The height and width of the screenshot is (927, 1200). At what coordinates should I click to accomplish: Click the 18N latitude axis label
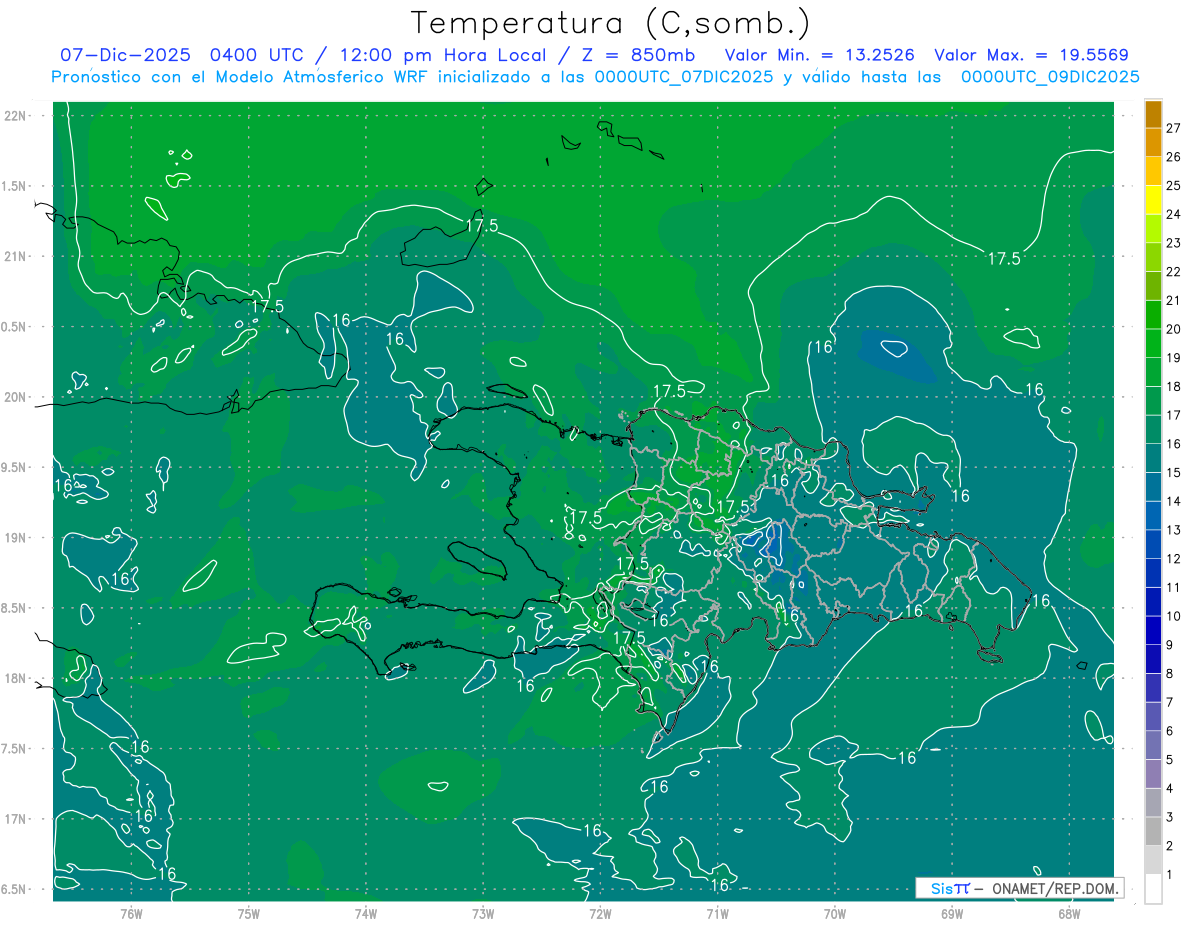pos(17,678)
